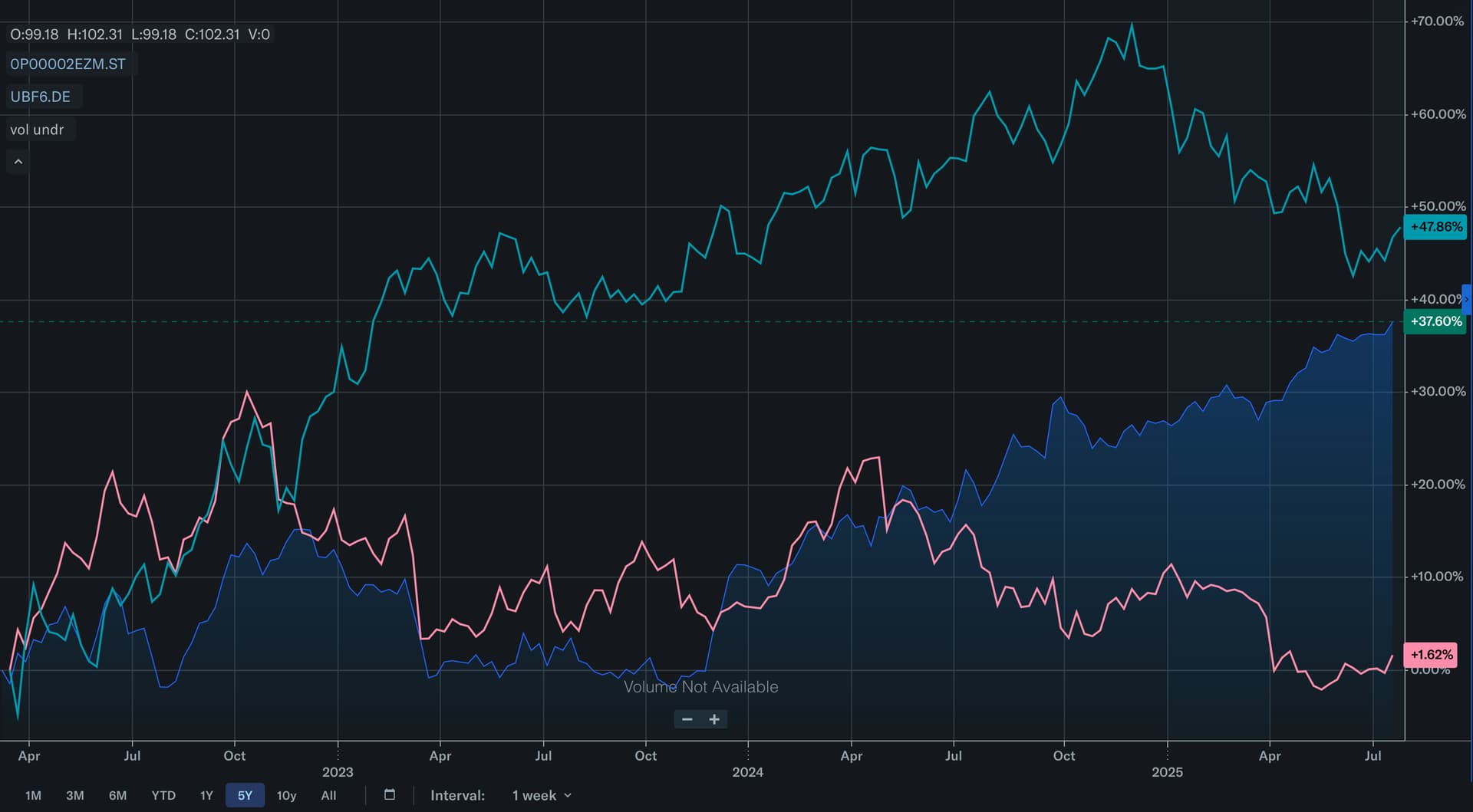Open the 1 week interval dropdown
This screenshot has width=1473, height=812.
(542, 795)
